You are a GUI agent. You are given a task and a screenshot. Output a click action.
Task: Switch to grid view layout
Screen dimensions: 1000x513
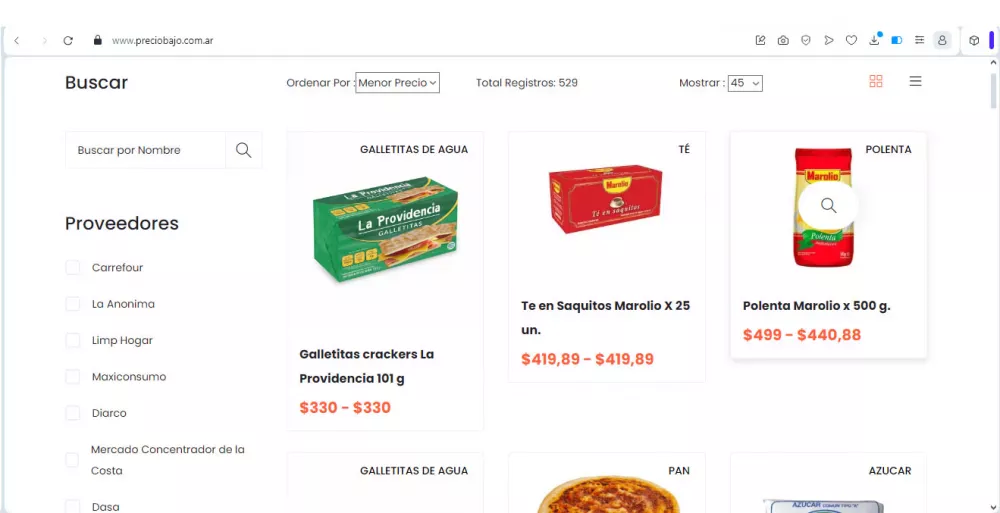click(x=876, y=81)
